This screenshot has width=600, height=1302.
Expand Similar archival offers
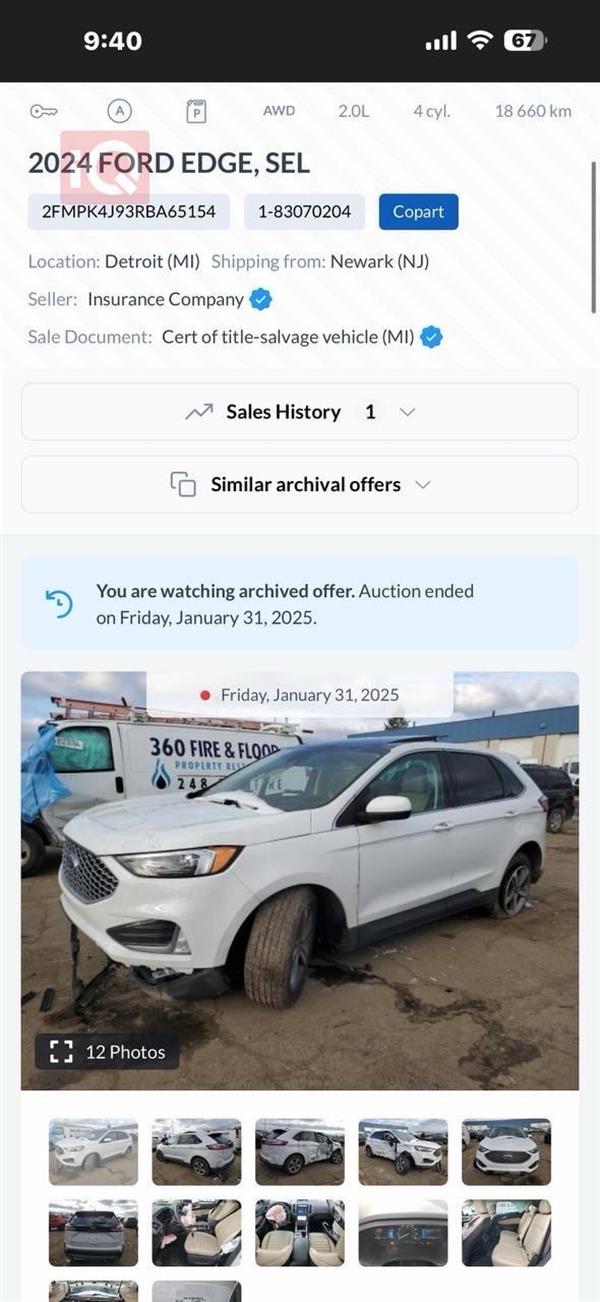[x=421, y=484]
